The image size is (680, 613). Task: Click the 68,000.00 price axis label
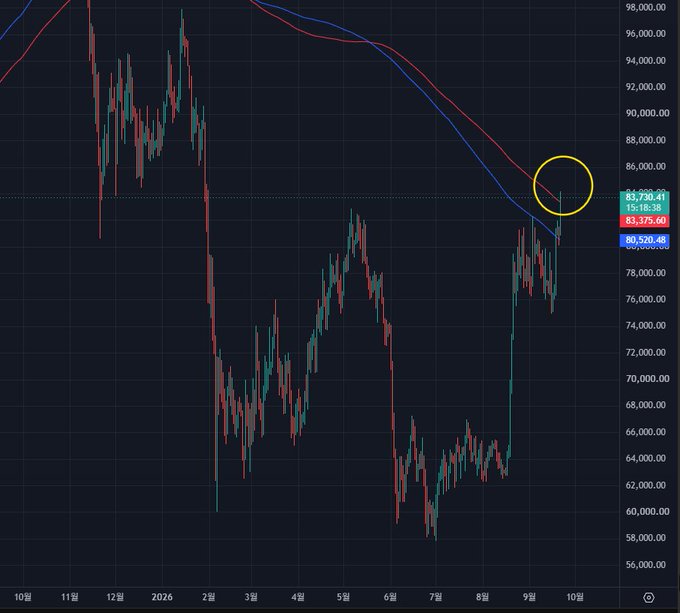click(x=645, y=405)
